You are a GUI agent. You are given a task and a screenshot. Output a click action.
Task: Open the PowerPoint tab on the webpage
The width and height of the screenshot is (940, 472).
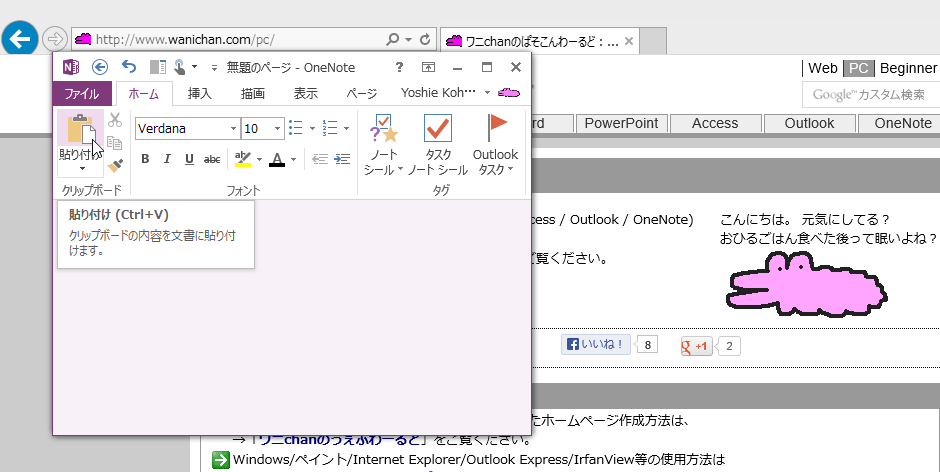coord(621,124)
